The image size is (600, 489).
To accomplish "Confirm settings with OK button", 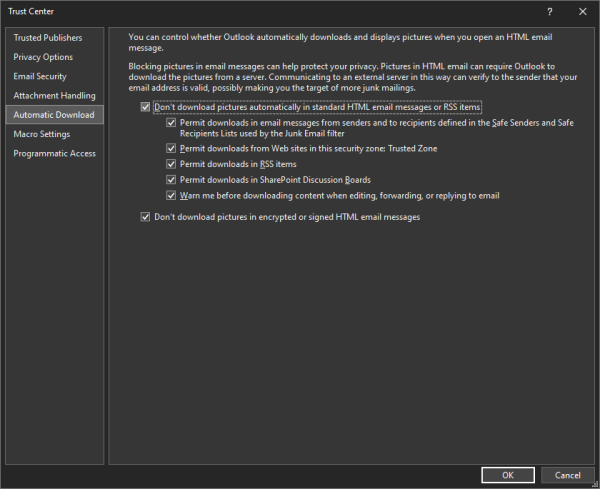I will coord(508,475).
